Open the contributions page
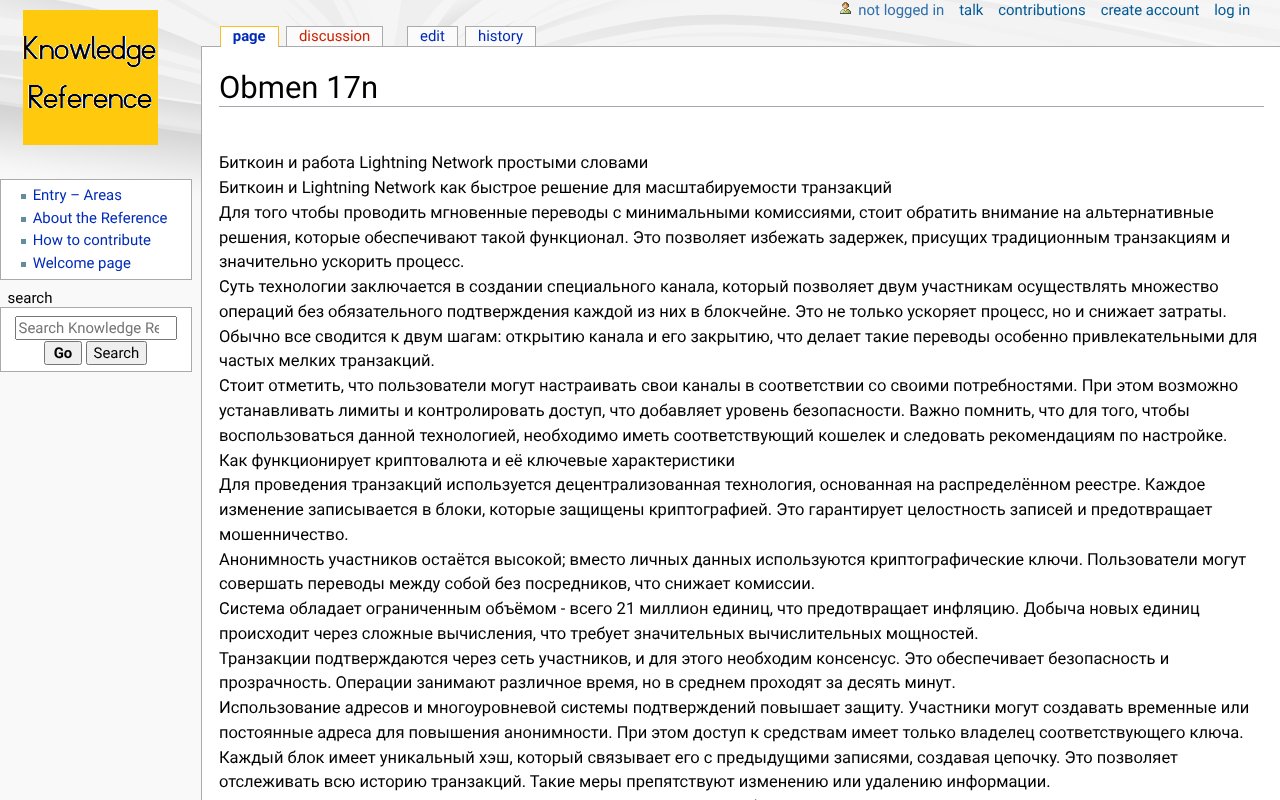The height and width of the screenshot is (800, 1280). tap(1041, 10)
